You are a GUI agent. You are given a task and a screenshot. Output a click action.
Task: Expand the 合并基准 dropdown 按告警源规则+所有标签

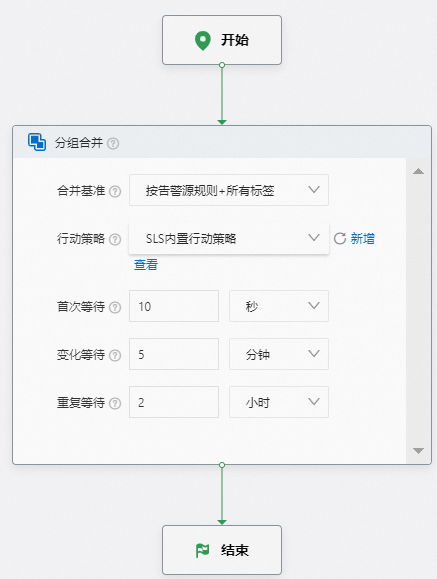coord(229,190)
